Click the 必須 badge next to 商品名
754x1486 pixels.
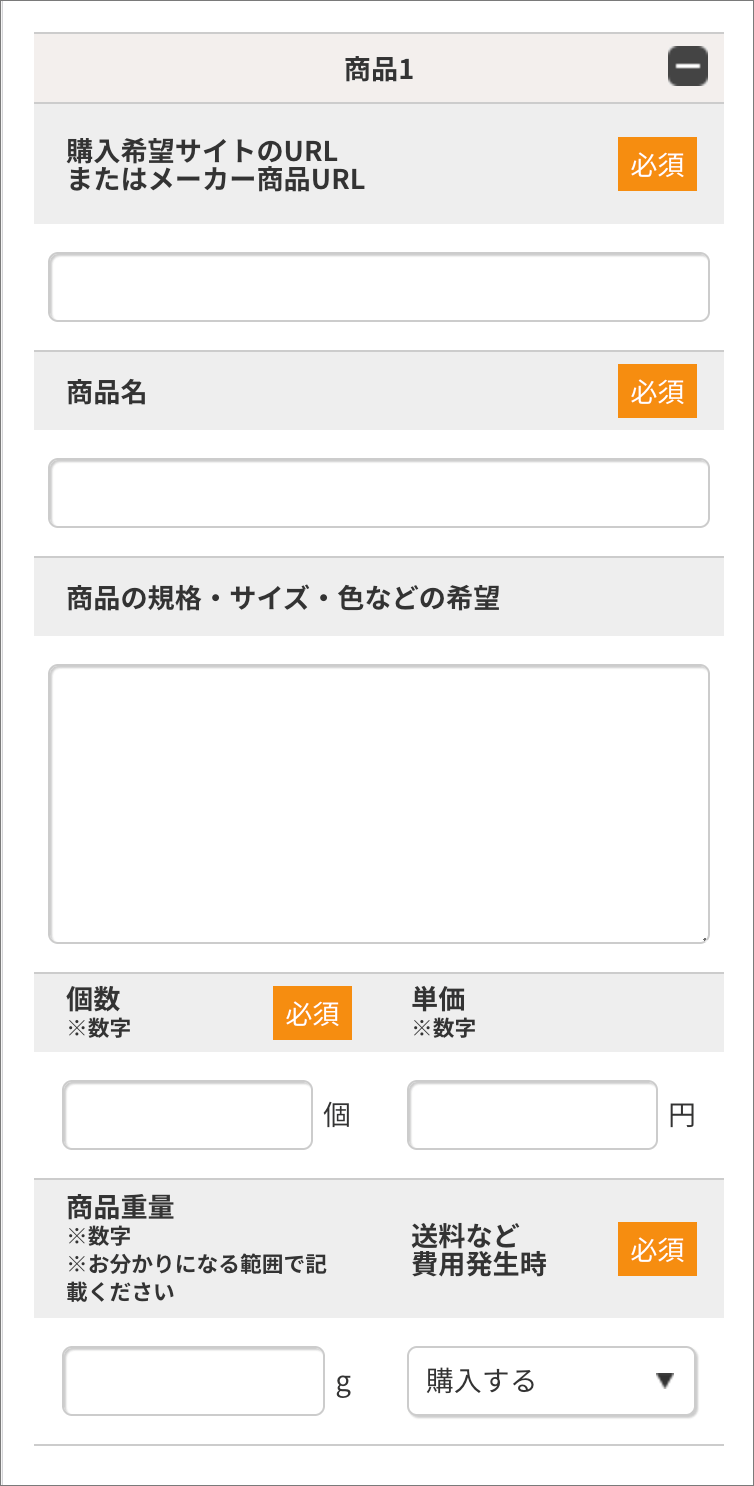click(x=657, y=391)
